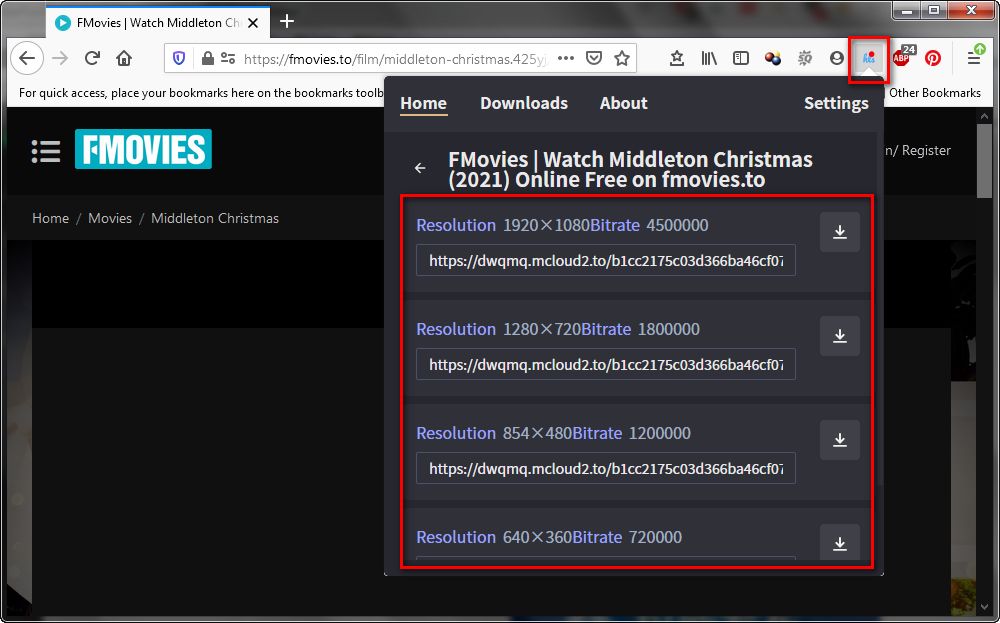Open the FMovies hamburger menu

point(46,151)
